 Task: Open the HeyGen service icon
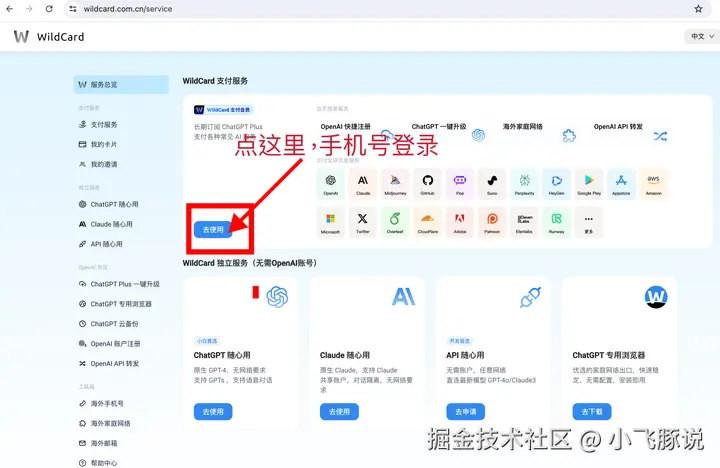(x=557, y=184)
